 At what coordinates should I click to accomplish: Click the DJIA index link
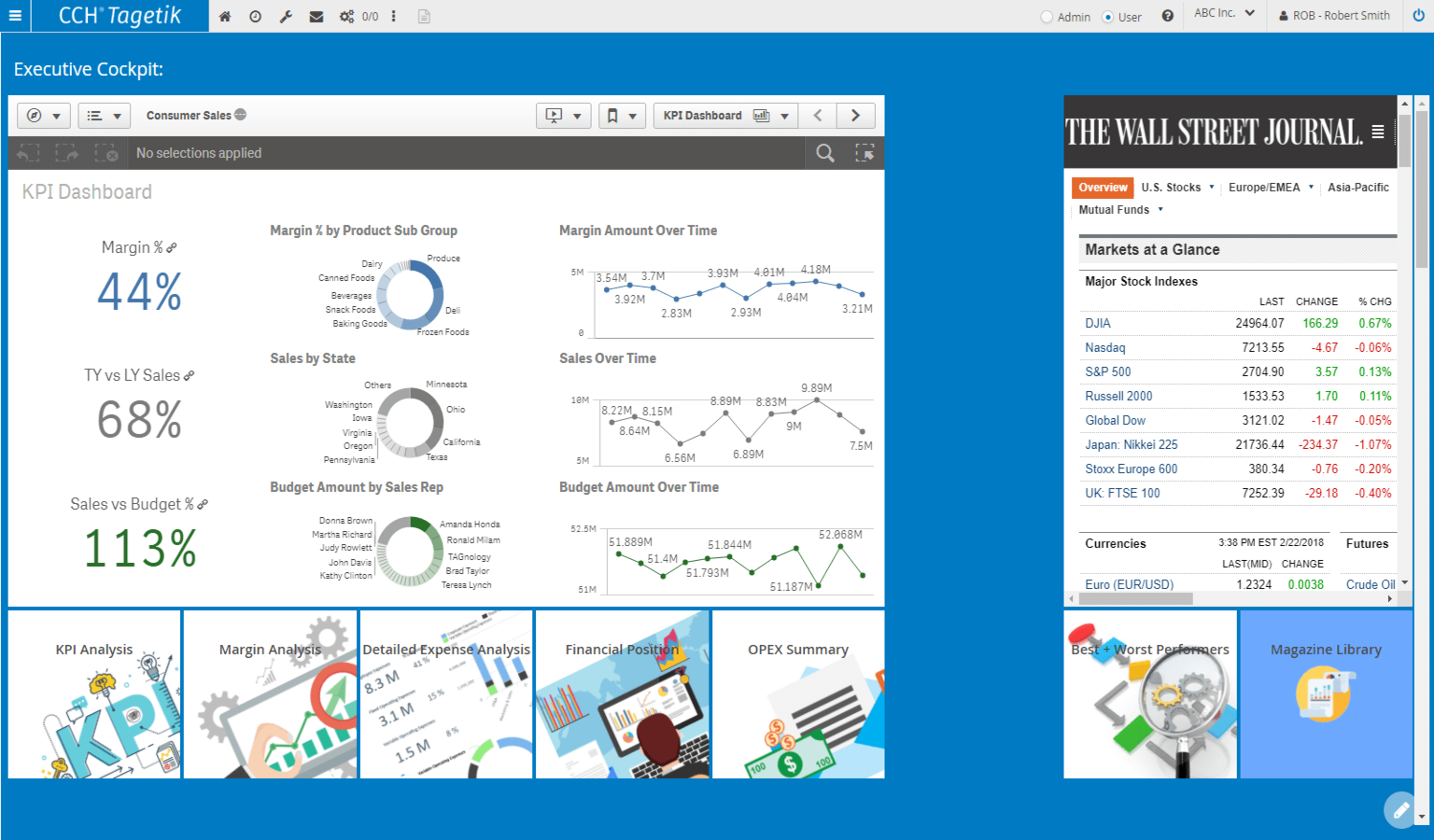[x=1098, y=324]
